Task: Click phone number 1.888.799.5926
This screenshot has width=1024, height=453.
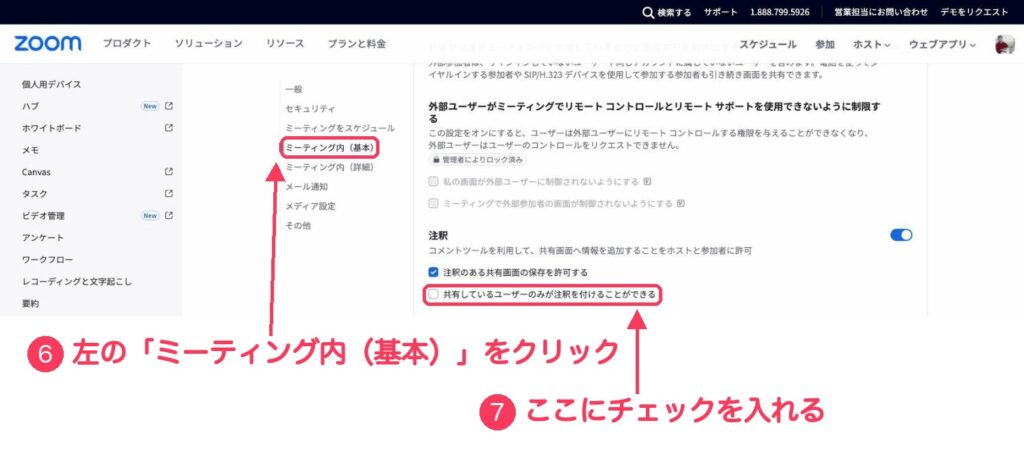Action: point(780,12)
